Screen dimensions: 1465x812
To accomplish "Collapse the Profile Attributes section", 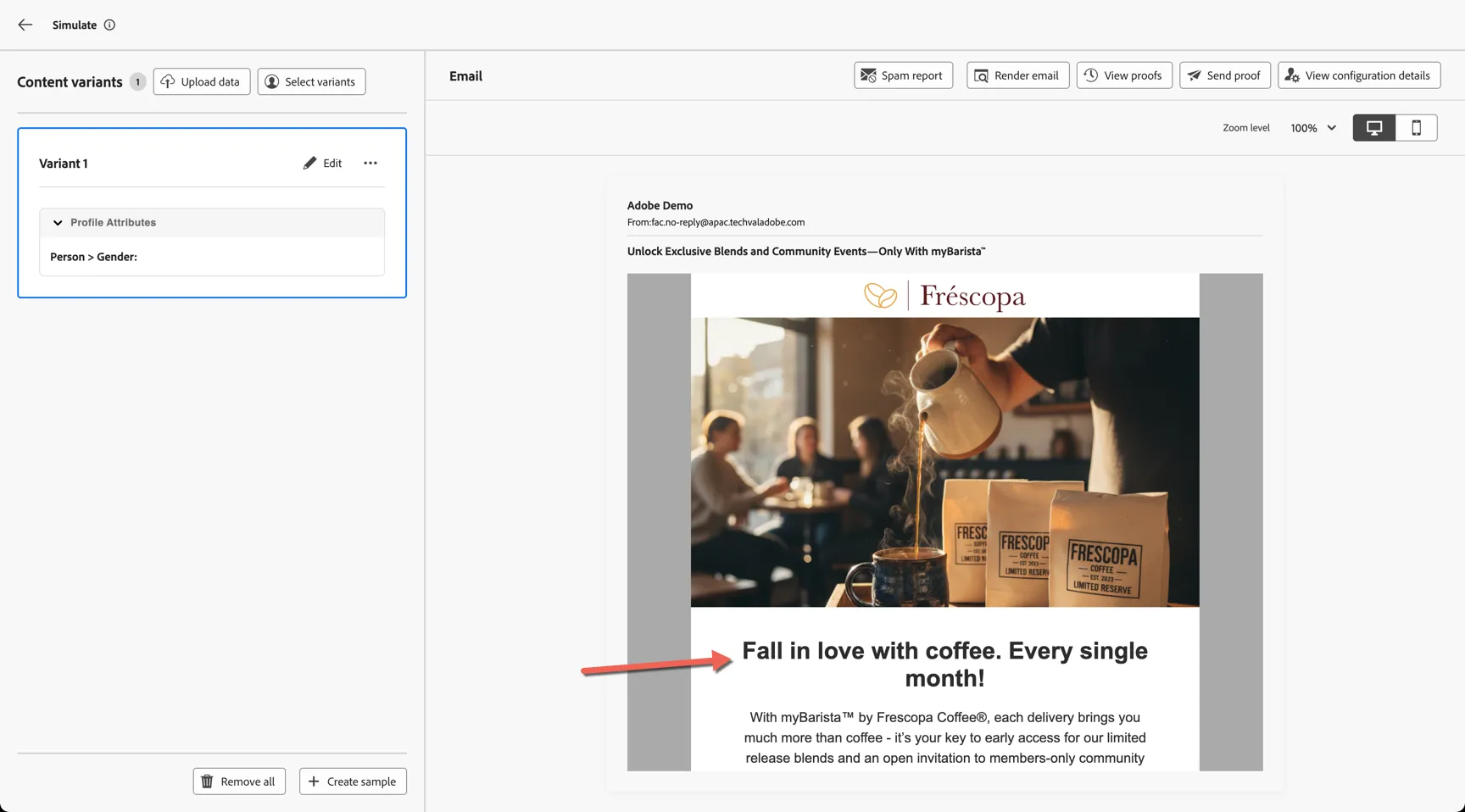I will [58, 222].
